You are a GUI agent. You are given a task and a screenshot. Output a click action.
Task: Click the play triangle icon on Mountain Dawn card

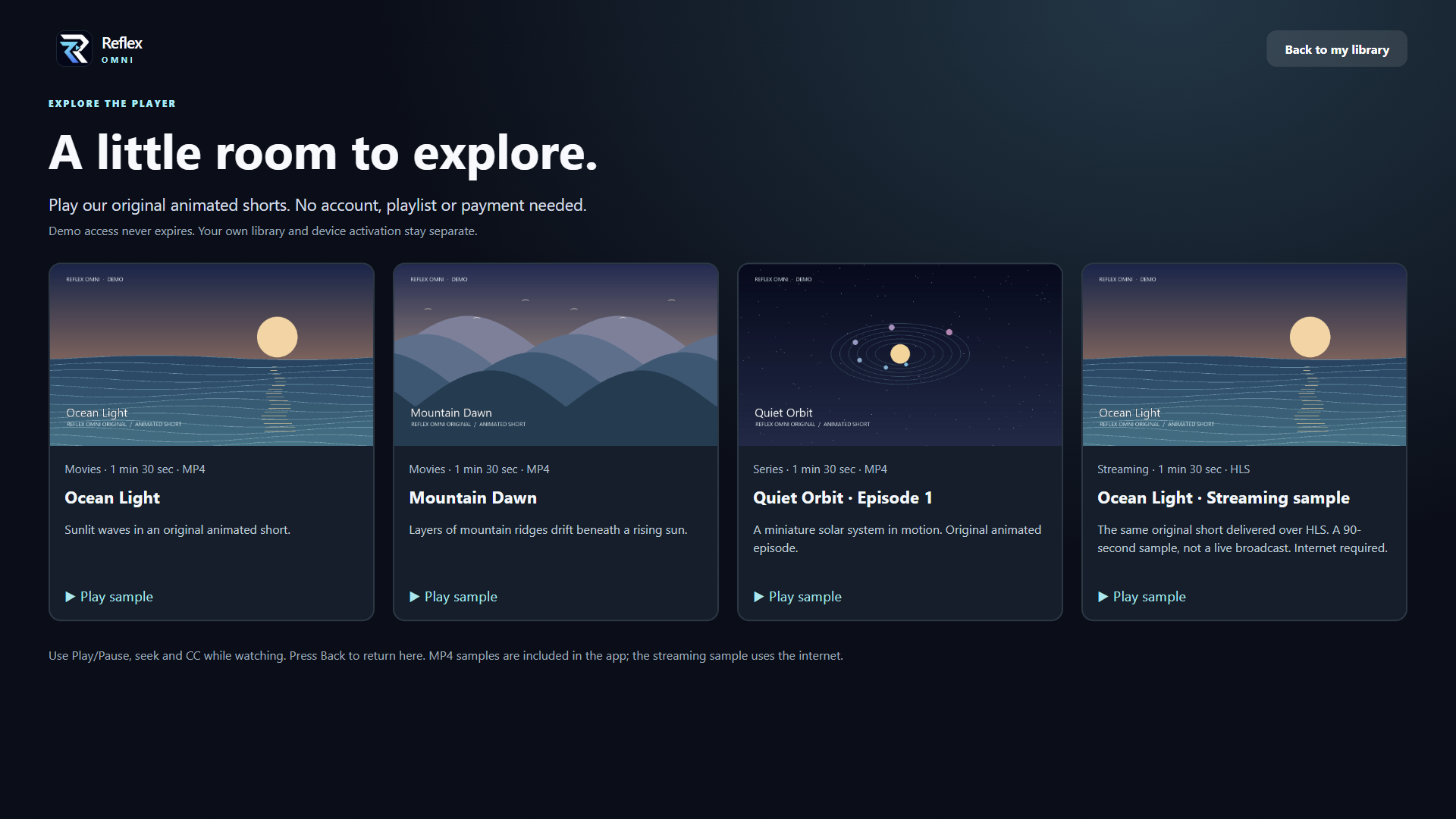coord(415,597)
